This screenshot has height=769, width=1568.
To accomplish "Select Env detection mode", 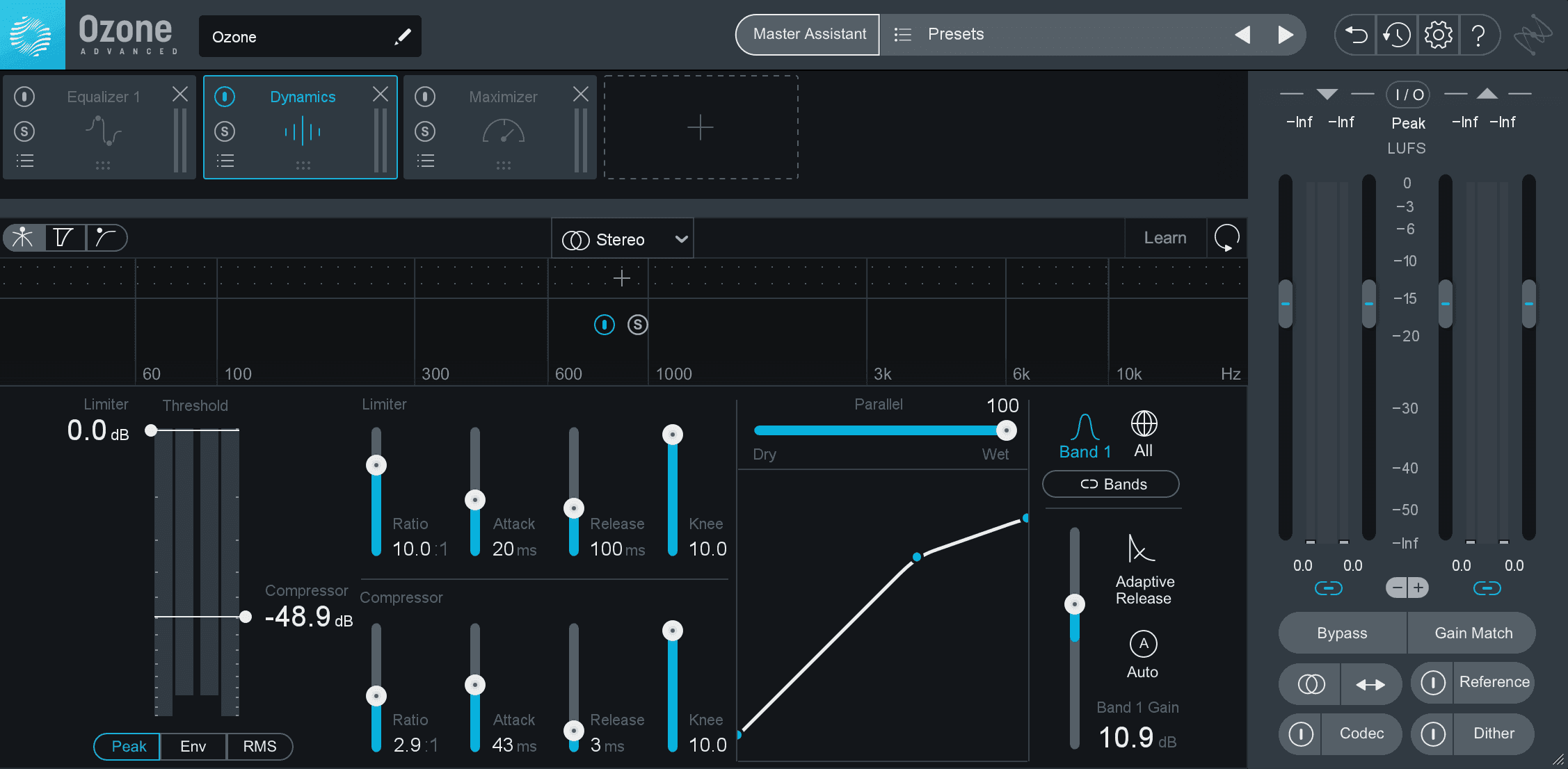I will (193, 746).
